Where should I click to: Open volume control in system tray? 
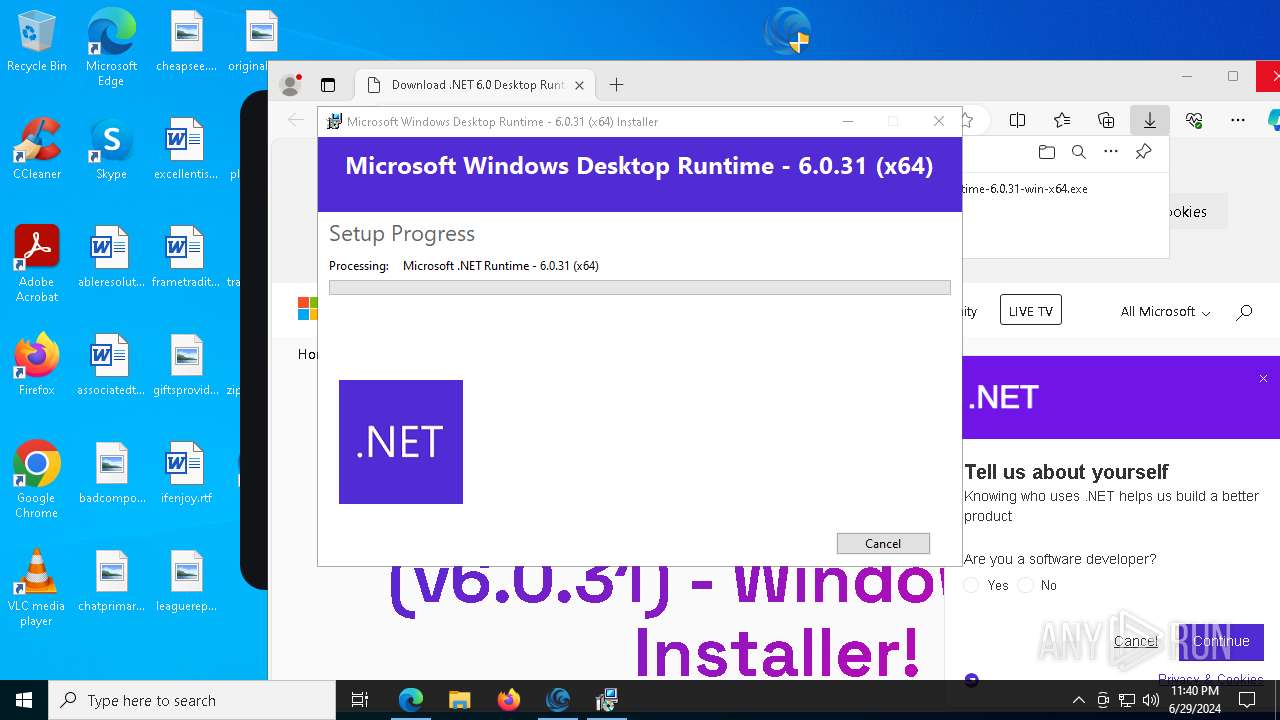(1151, 700)
